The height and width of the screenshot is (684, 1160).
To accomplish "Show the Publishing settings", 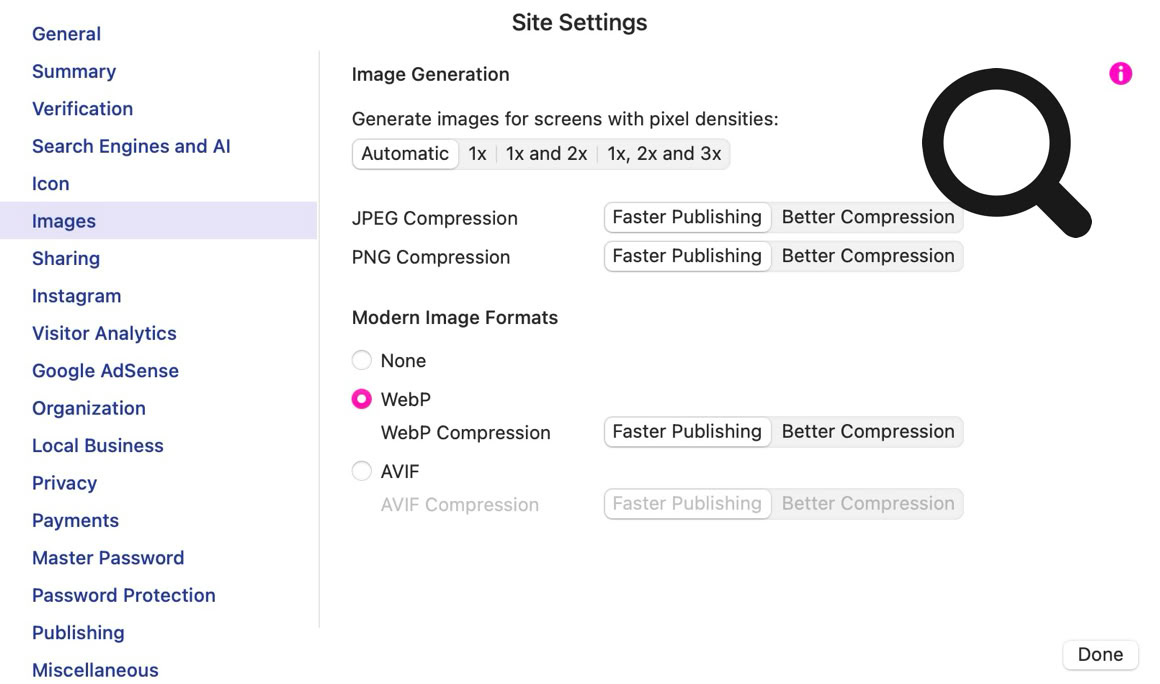I will (x=78, y=633).
